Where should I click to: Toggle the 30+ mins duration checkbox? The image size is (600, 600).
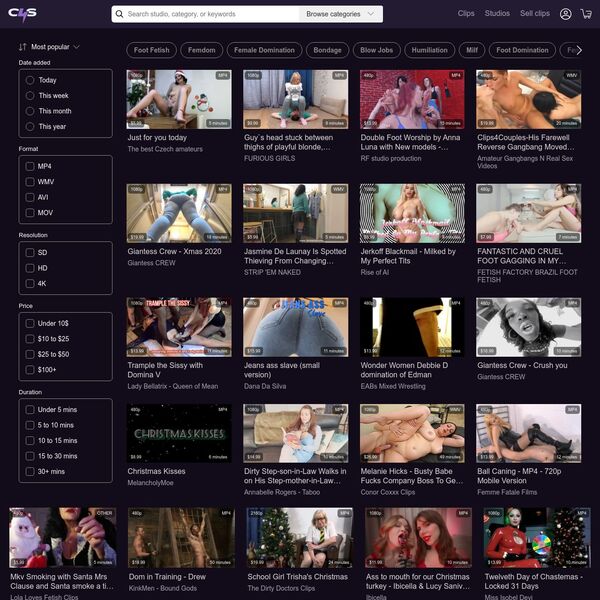click(30, 471)
